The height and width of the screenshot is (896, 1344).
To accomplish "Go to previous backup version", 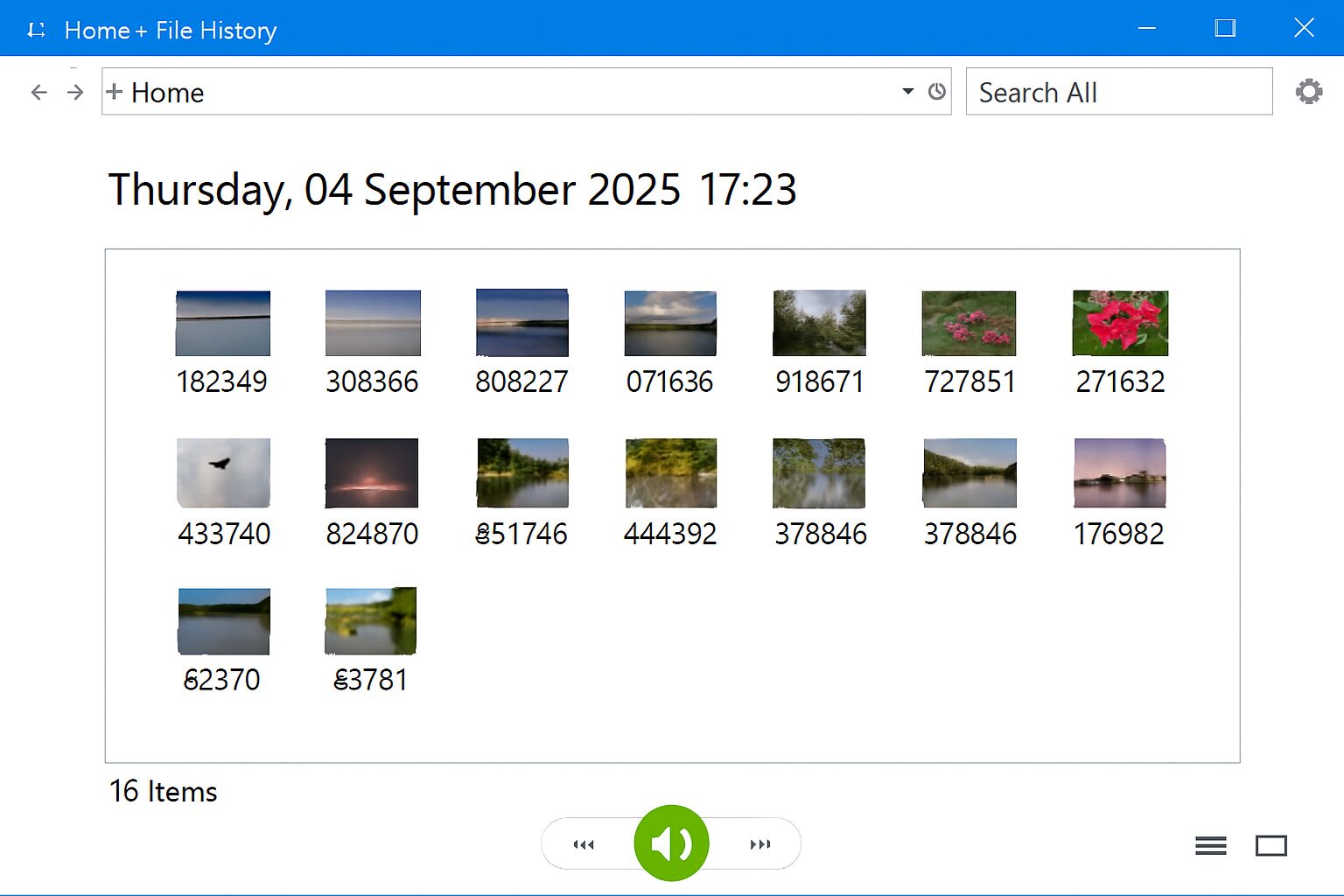I will coord(584,844).
